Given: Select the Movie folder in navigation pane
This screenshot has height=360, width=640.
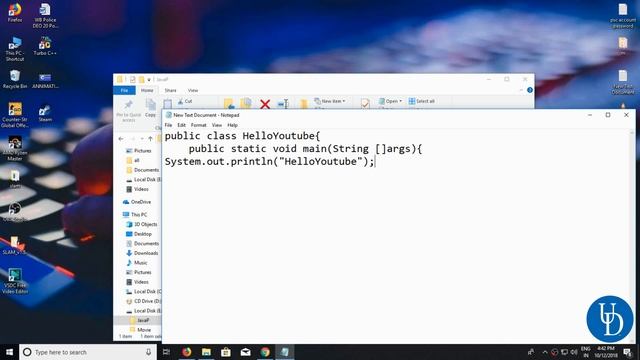Looking at the screenshot, I should pos(140,330).
